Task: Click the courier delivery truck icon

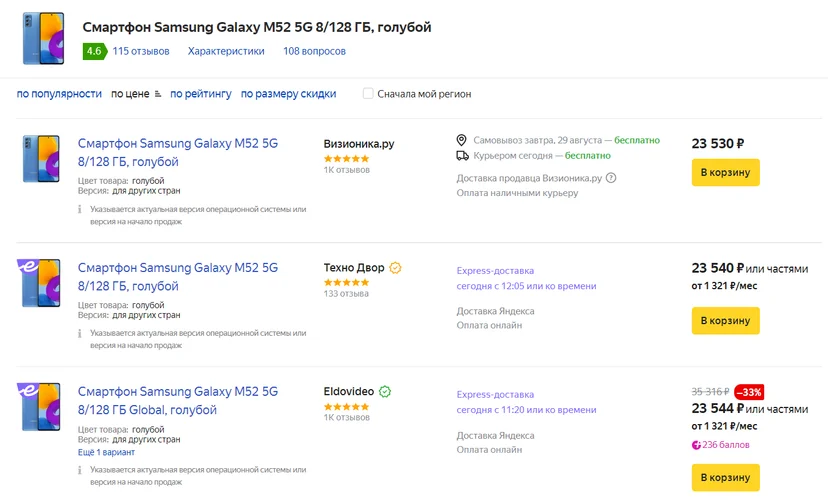Action: tap(462, 156)
